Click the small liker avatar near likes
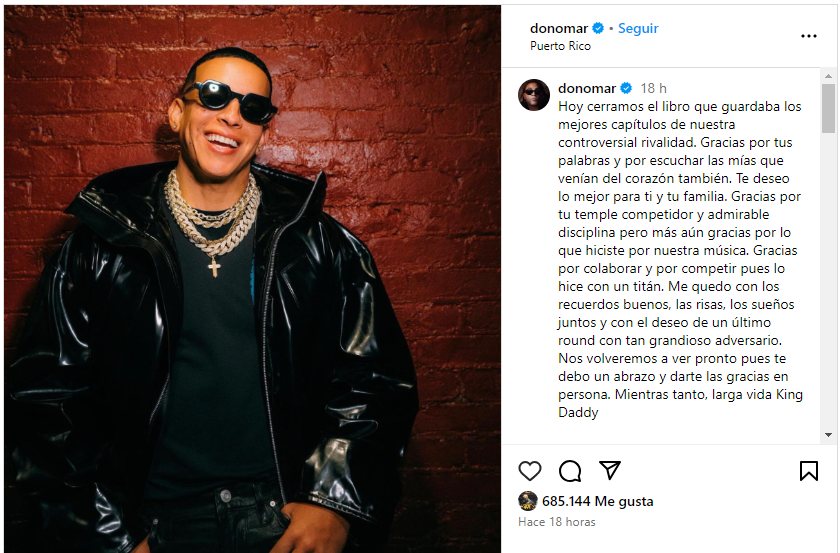840x553 pixels. click(x=528, y=501)
